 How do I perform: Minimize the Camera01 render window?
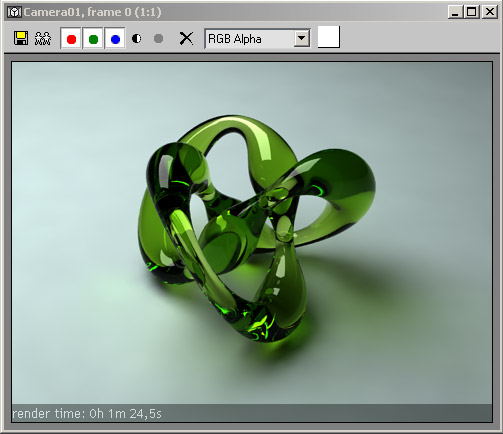pos(455,12)
